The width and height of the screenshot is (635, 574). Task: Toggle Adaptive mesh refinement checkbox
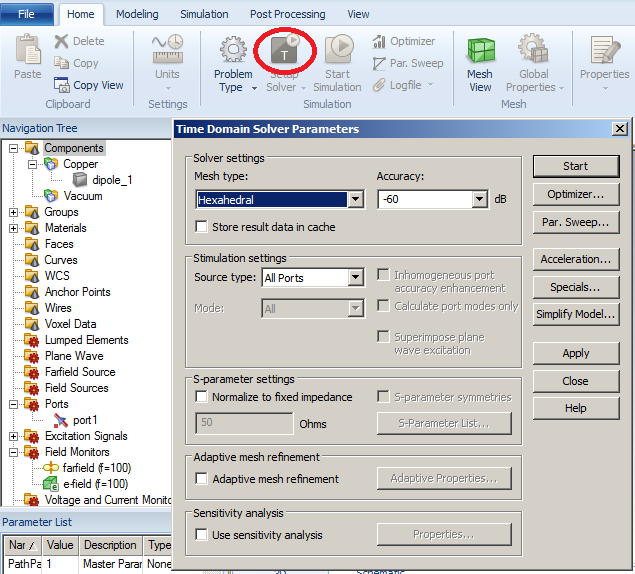(x=202, y=479)
